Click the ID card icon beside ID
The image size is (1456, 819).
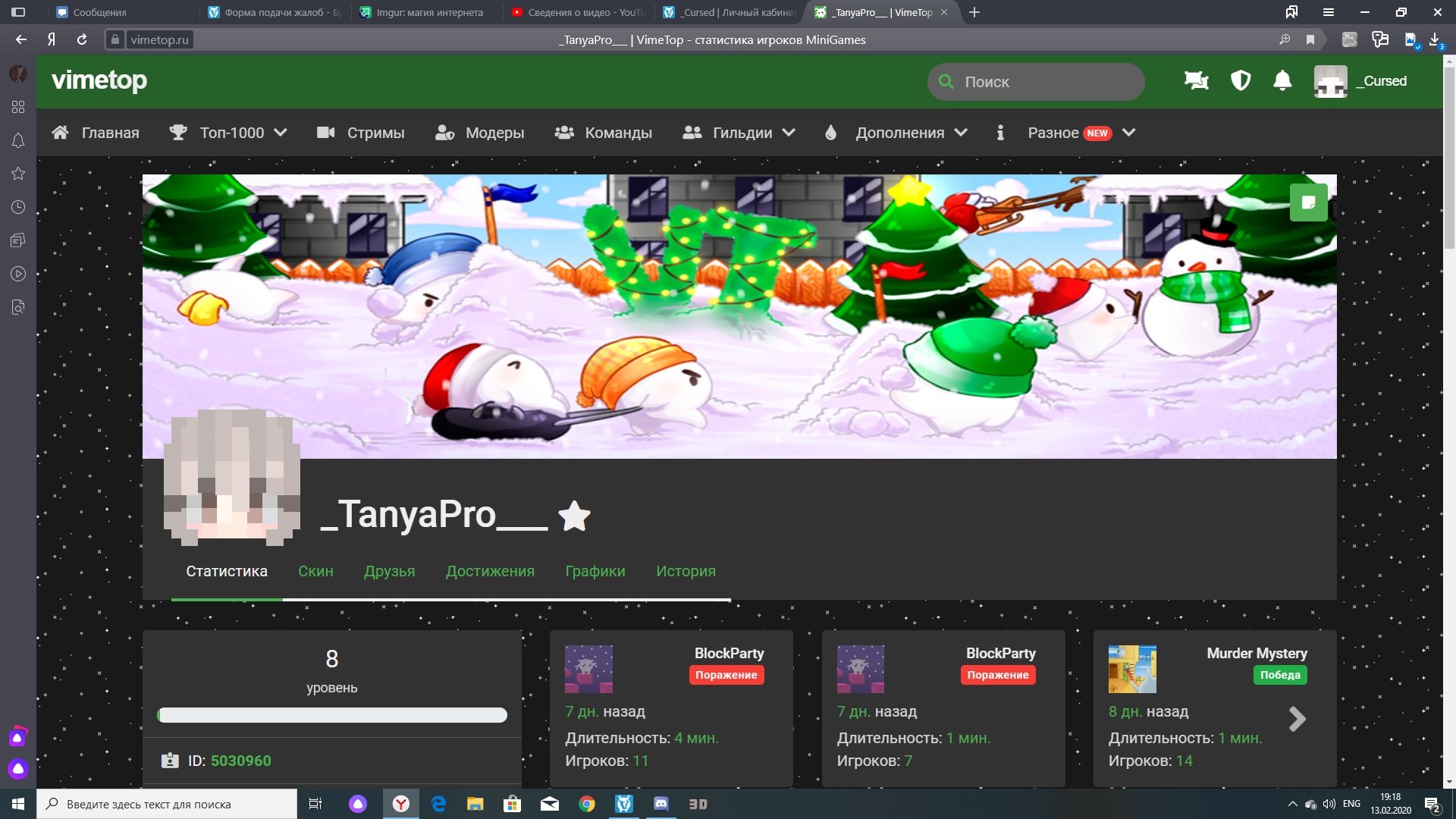[170, 761]
